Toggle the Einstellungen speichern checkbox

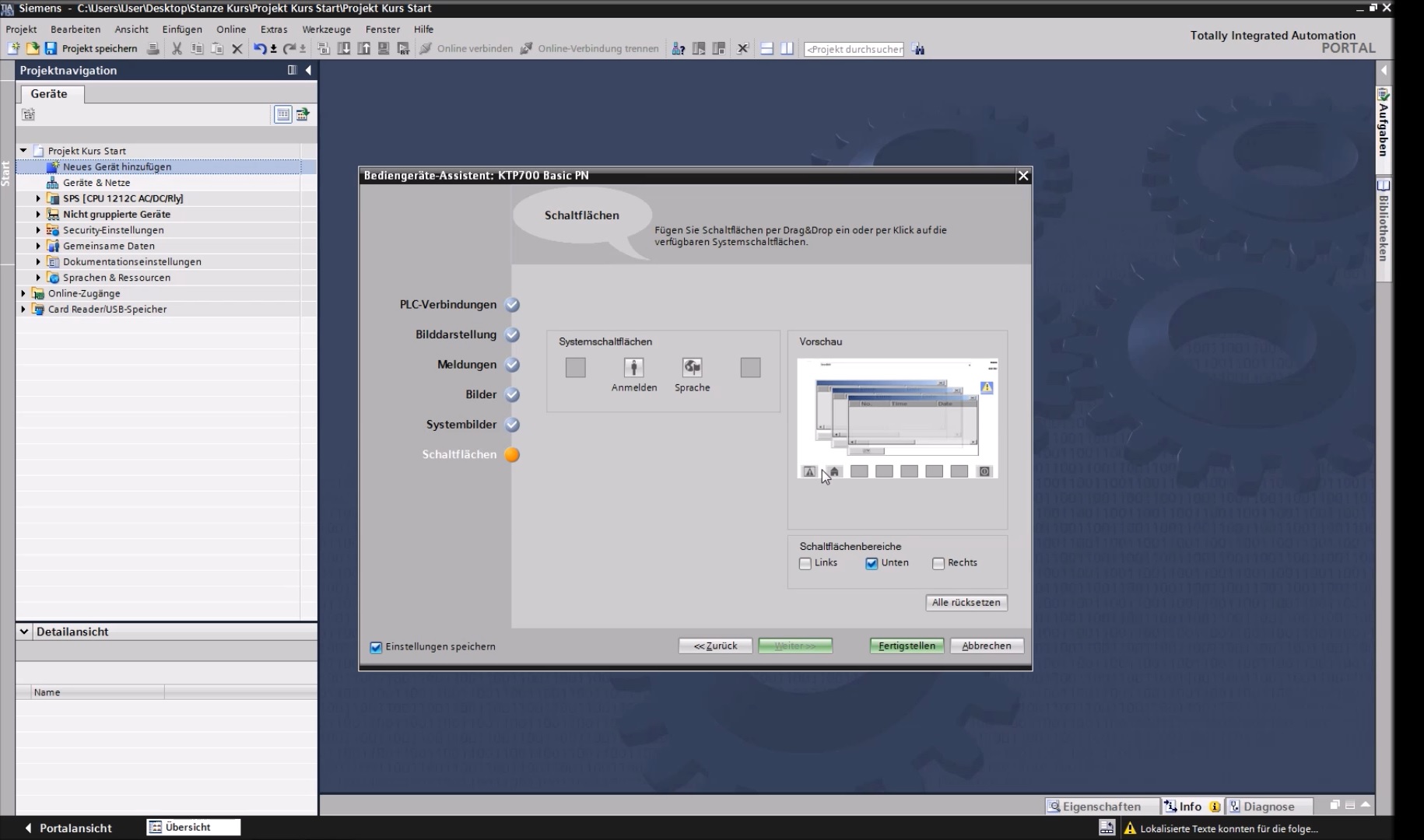tap(376, 647)
